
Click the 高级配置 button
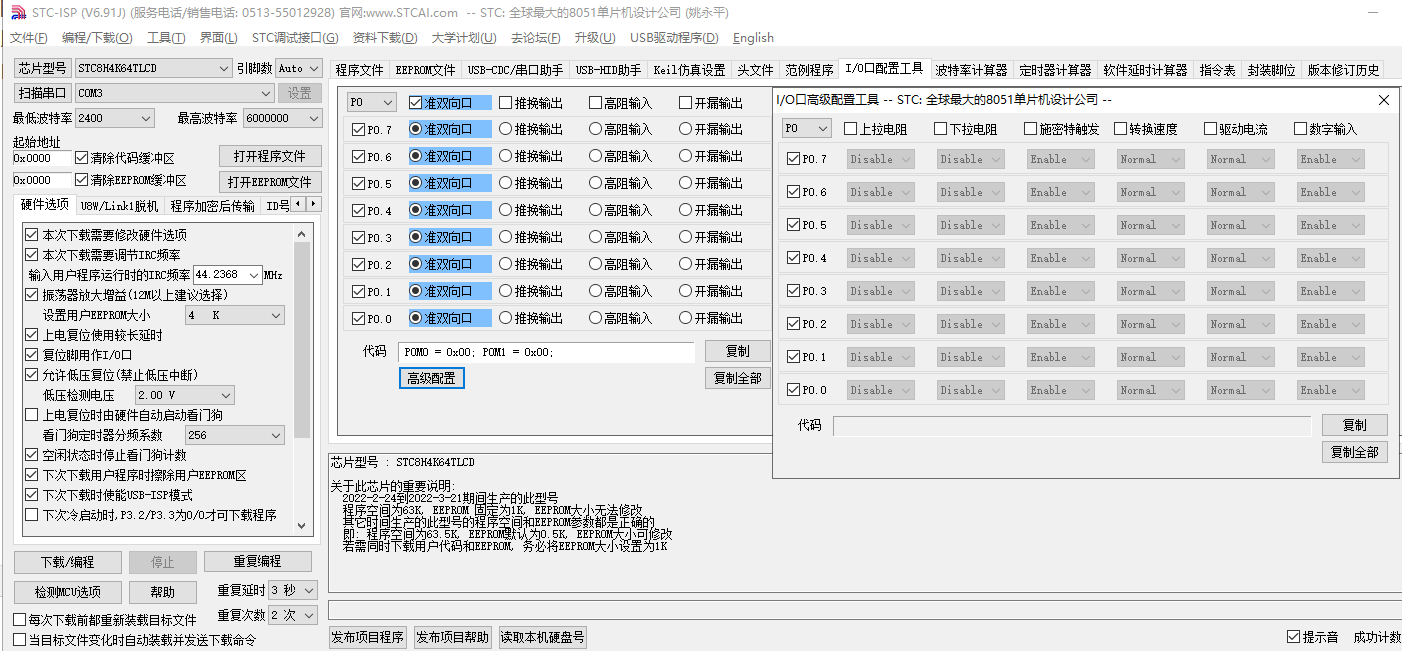[x=432, y=378]
